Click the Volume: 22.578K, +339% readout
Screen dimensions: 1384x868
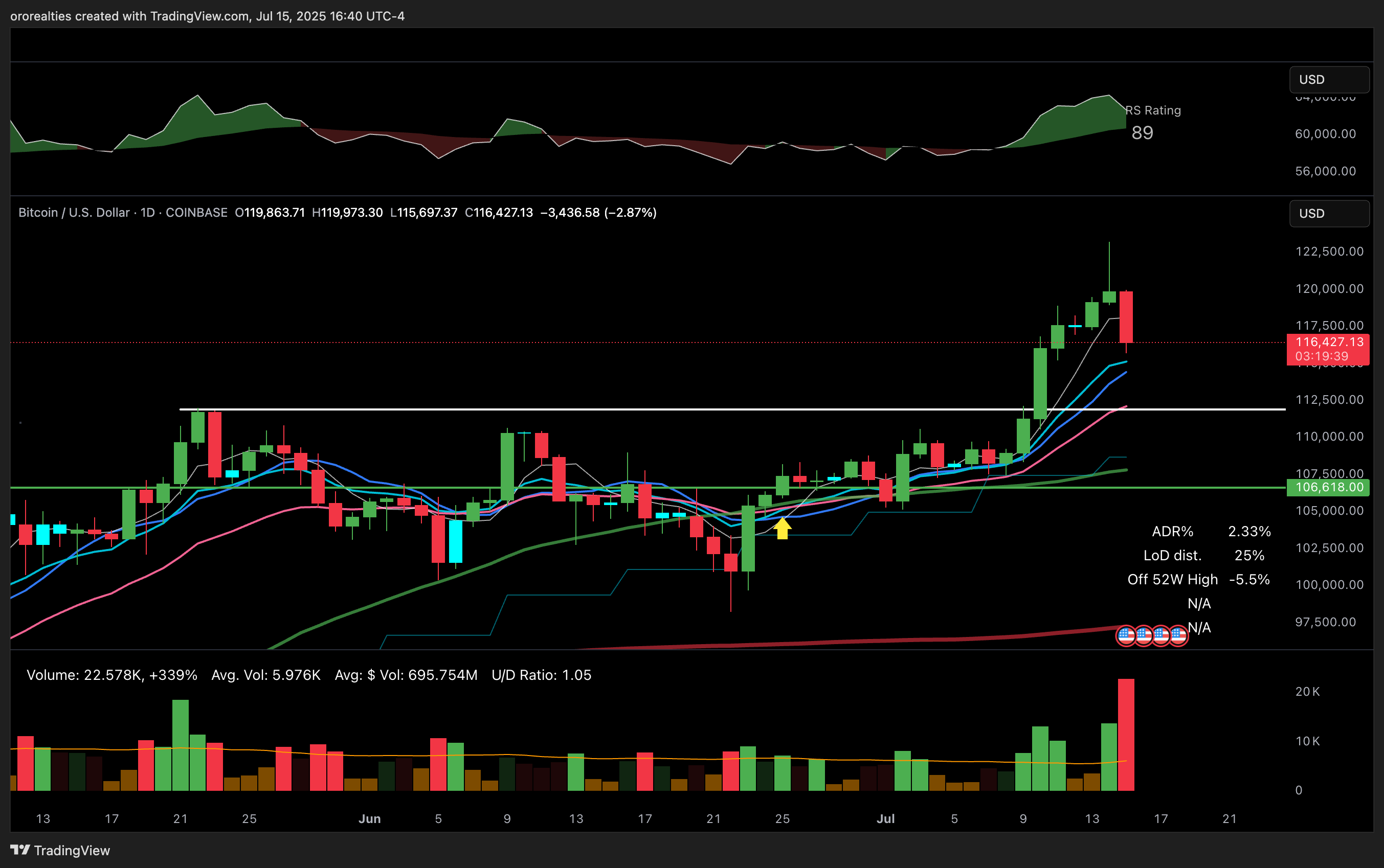point(112,675)
